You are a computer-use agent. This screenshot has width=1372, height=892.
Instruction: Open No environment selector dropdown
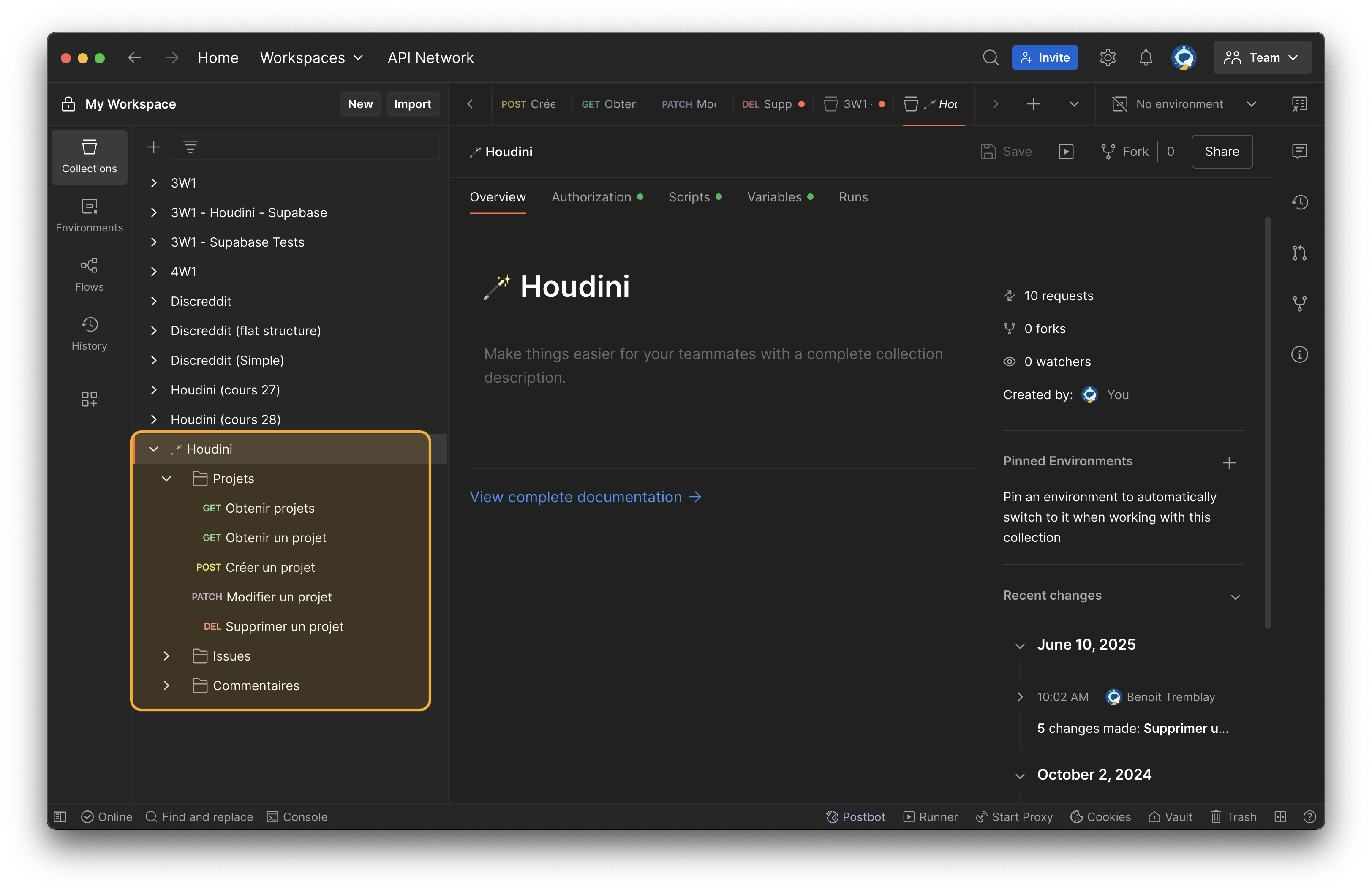[x=1184, y=104]
